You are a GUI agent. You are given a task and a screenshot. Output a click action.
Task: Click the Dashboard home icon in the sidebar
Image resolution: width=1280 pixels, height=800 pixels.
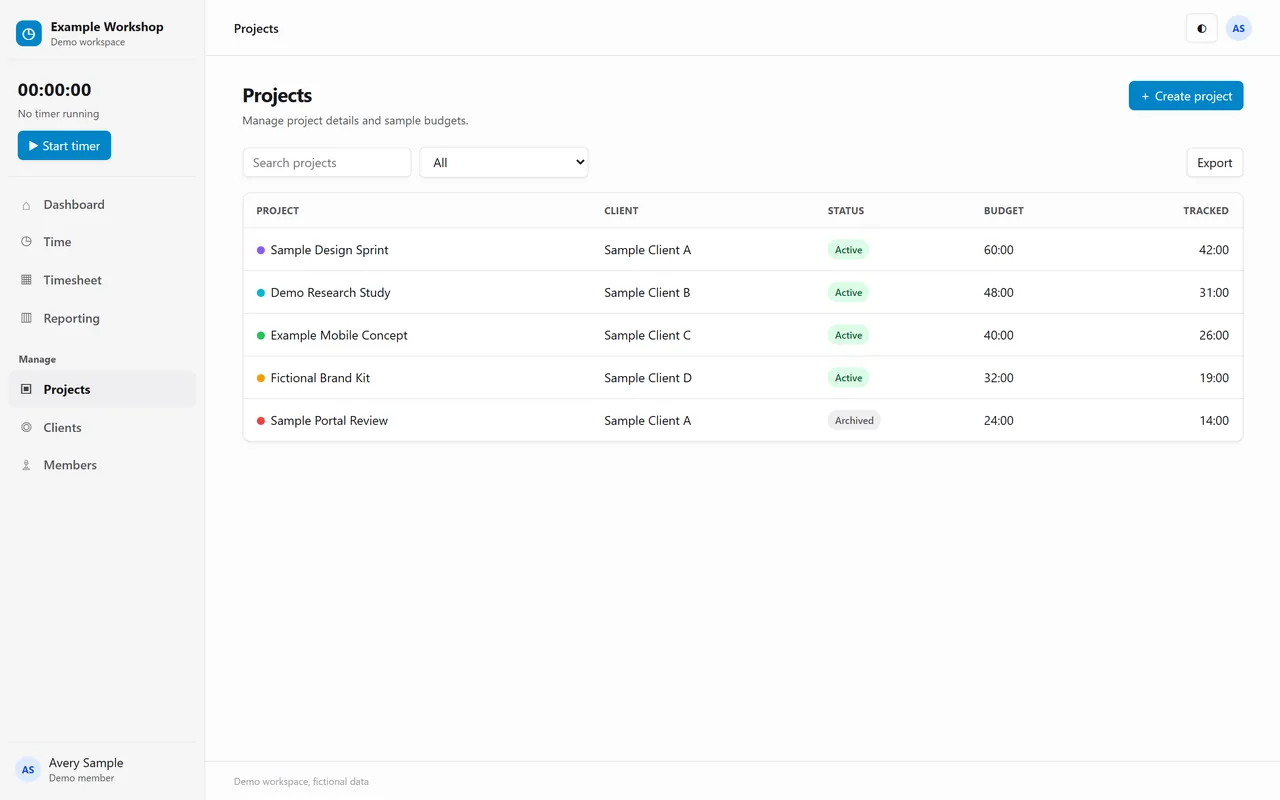click(x=26, y=205)
